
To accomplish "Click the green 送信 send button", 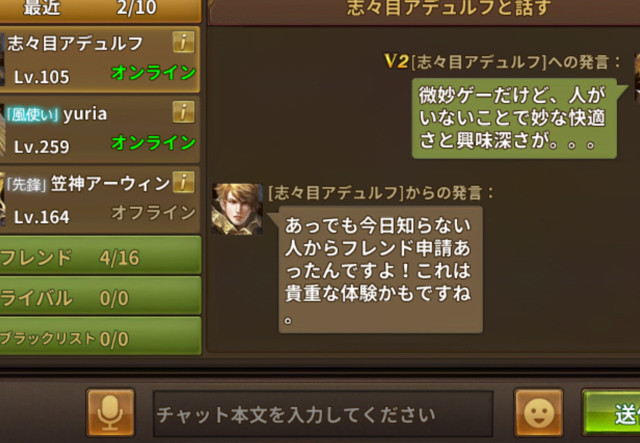I will tap(611, 412).
